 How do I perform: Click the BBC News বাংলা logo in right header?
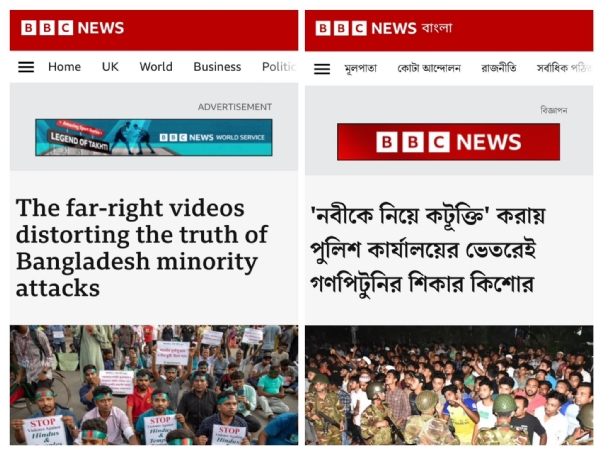coord(384,28)
